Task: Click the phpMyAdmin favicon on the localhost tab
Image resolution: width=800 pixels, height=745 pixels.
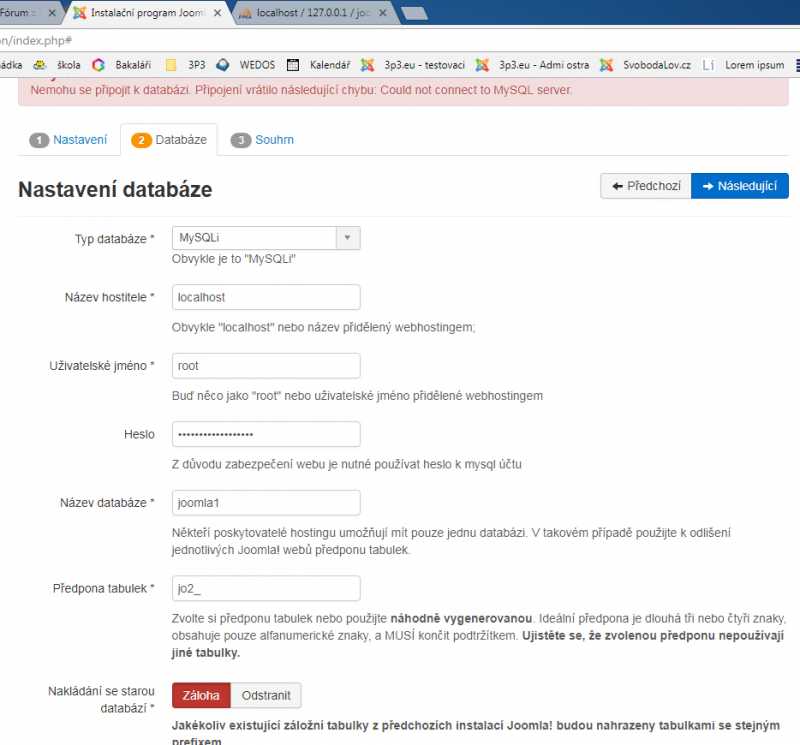Action: click(x=245, y=13)
